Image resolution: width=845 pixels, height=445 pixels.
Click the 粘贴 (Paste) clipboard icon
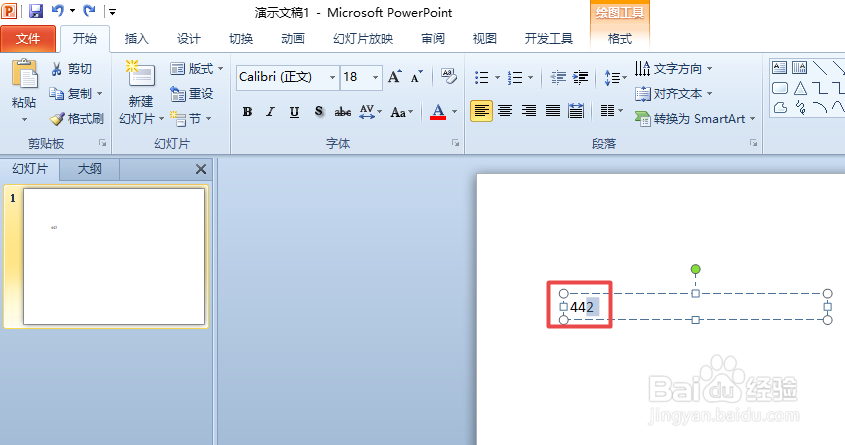(x=25, y=74)
